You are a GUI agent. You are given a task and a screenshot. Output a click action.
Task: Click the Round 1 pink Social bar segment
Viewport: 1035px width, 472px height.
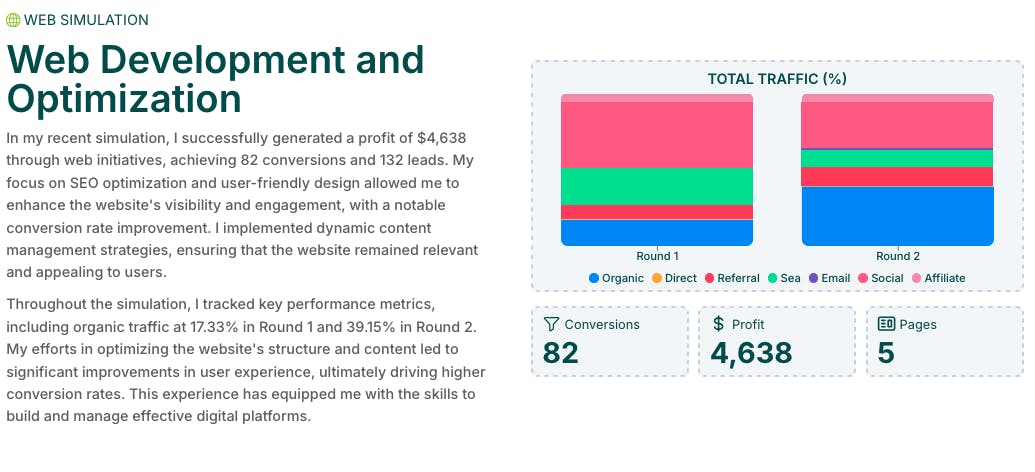(656, 135)
